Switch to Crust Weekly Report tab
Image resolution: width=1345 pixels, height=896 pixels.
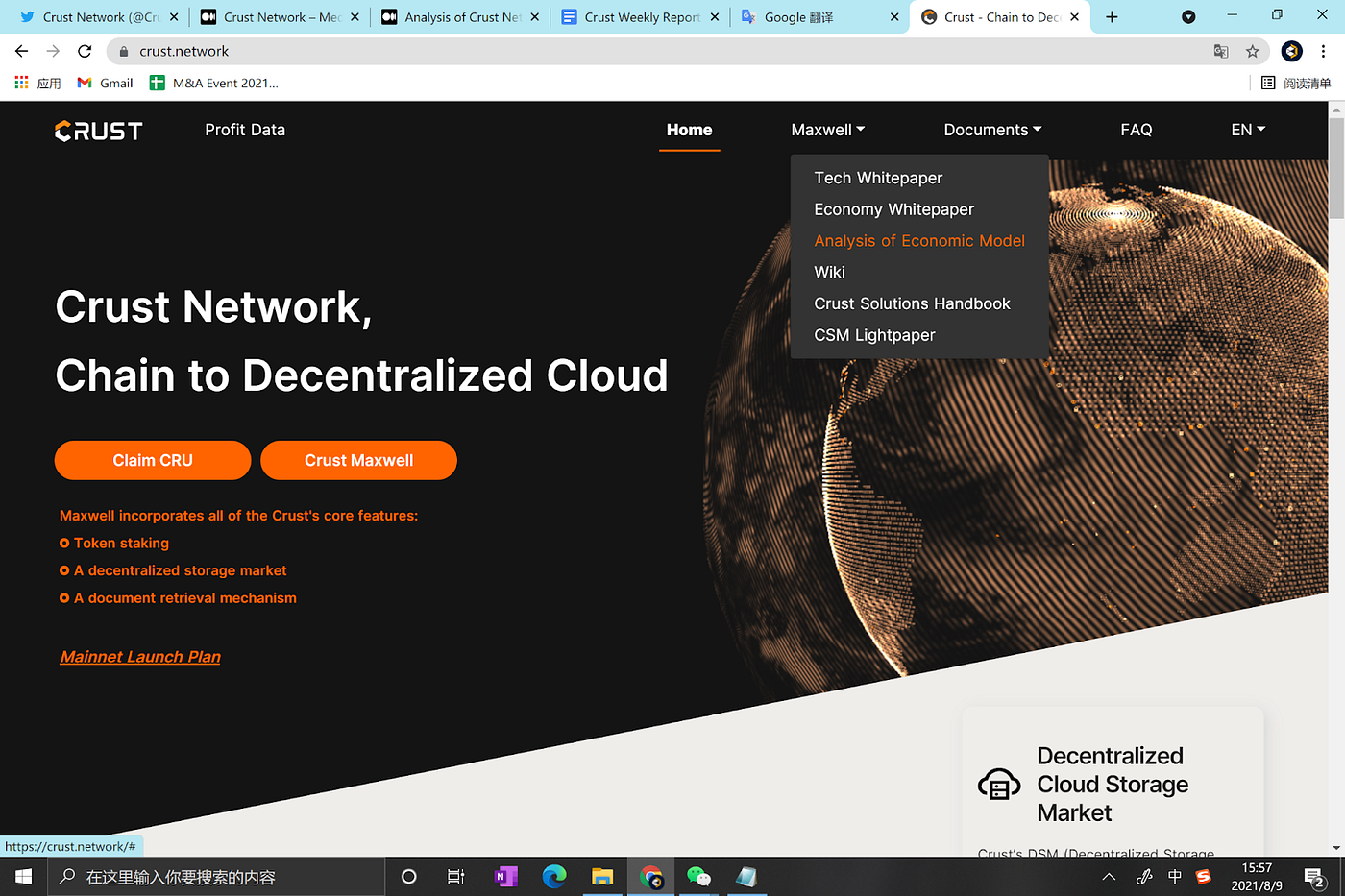click(641, 17)
